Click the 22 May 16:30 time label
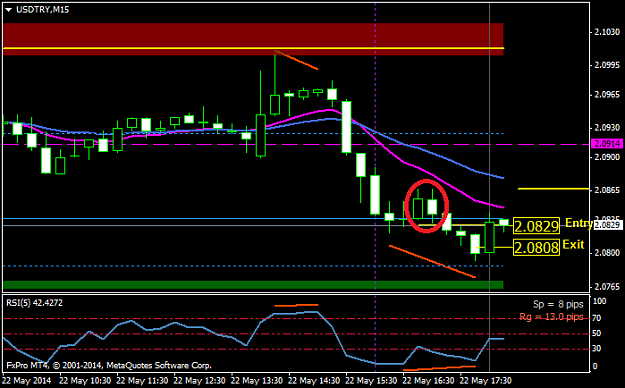The width and height of the screenshot is (625, 388). (x=428, y=380)
